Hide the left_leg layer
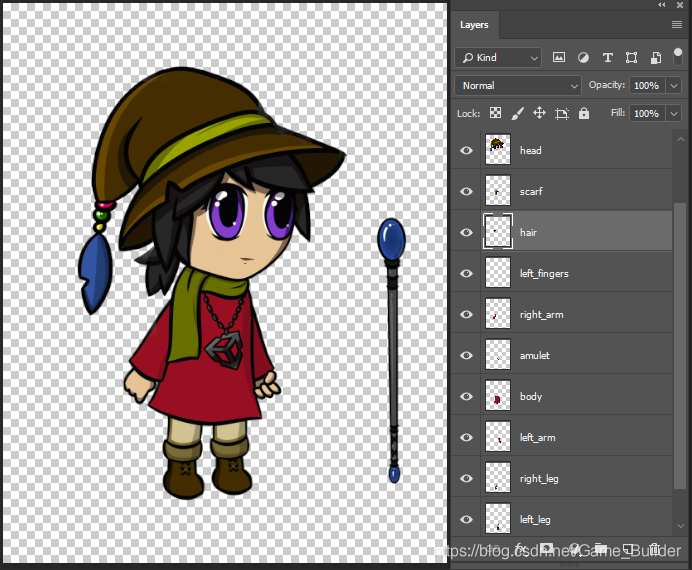The width and height of the screenshot is (692, 570). [466, 520]
